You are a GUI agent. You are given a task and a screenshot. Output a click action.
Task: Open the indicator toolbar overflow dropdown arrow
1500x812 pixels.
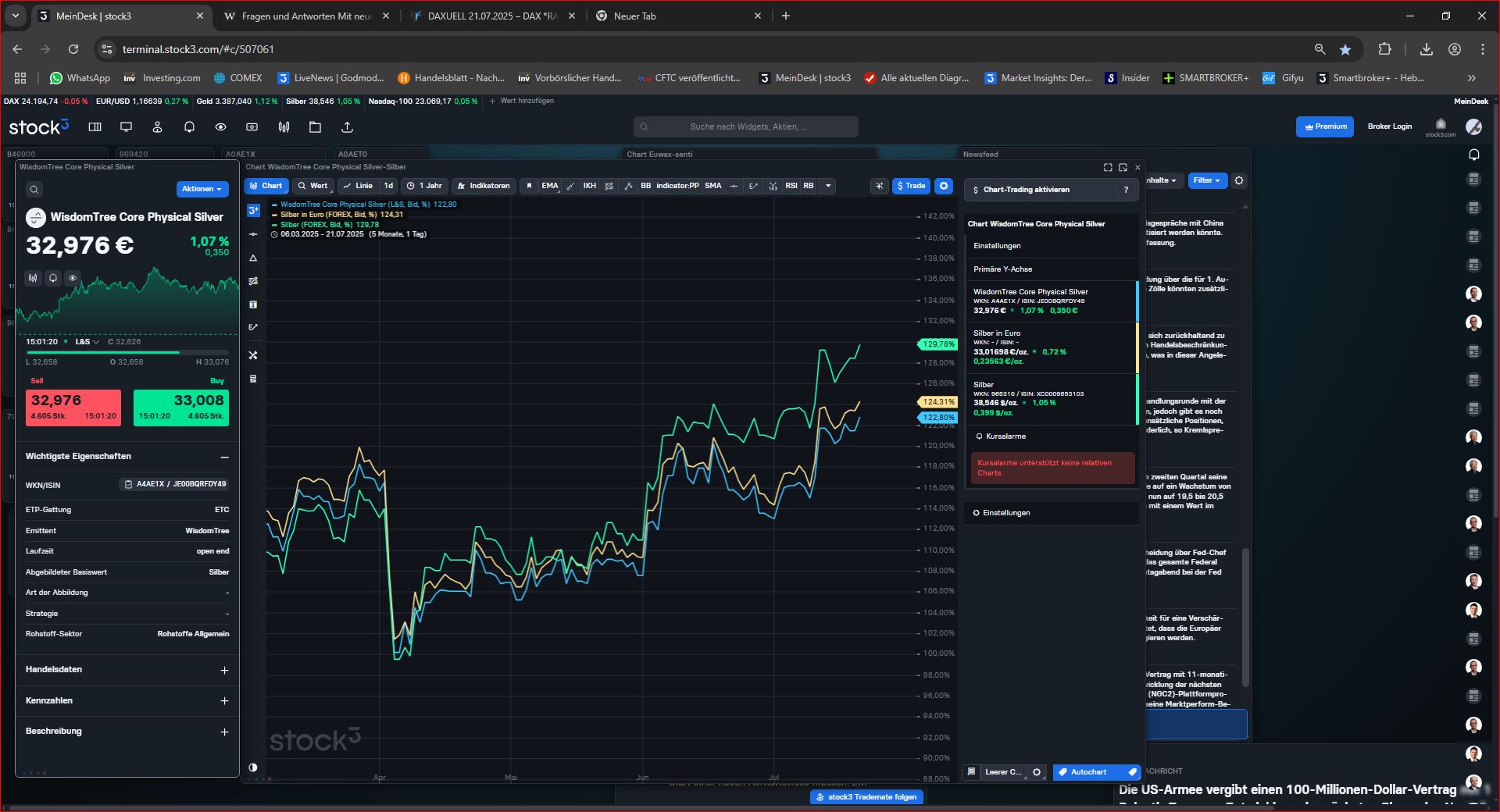point(828,186)
